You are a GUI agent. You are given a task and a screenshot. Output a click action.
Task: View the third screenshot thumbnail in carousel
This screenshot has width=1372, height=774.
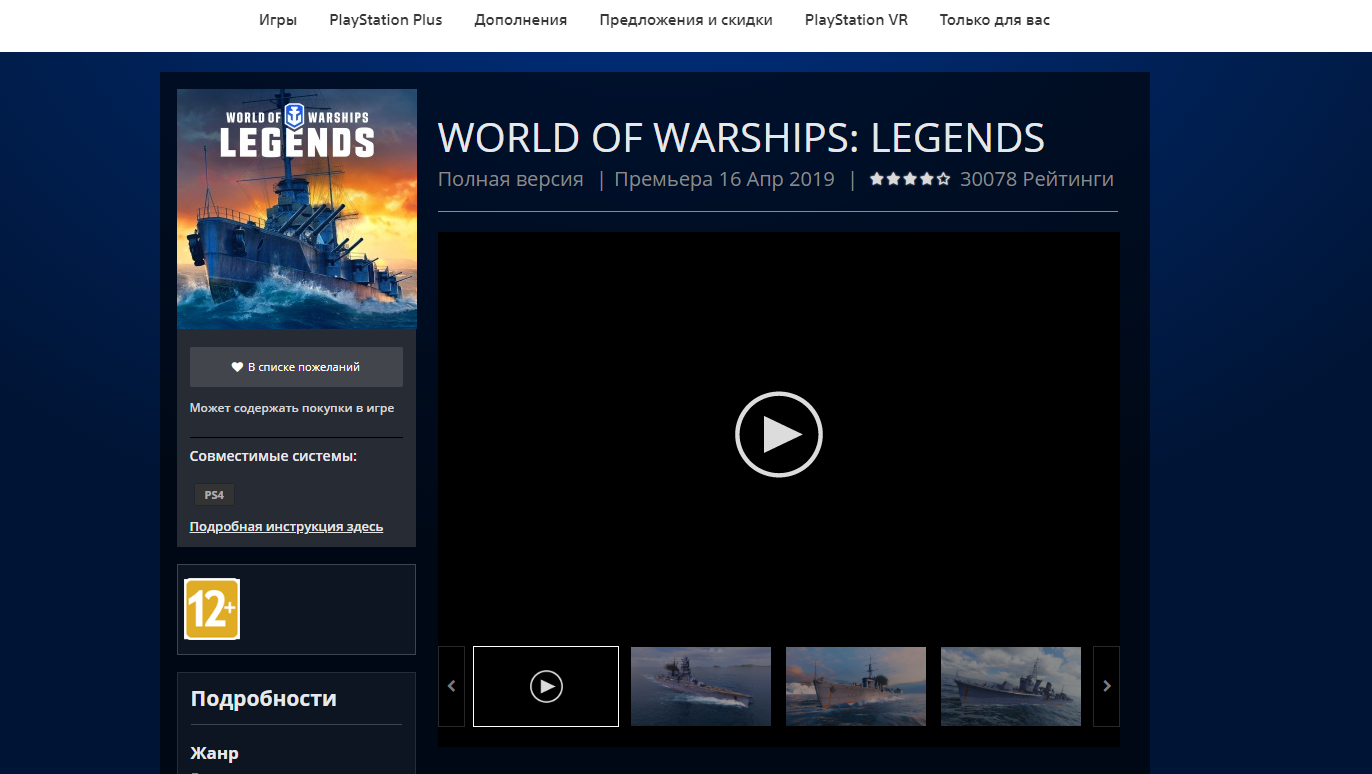coord(1010,686)
